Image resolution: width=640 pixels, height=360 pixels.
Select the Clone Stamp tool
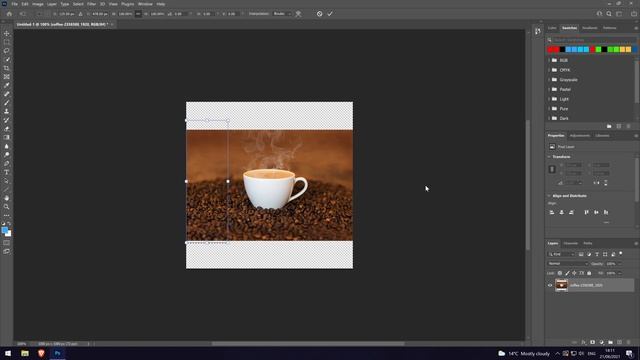click(7, 111)
